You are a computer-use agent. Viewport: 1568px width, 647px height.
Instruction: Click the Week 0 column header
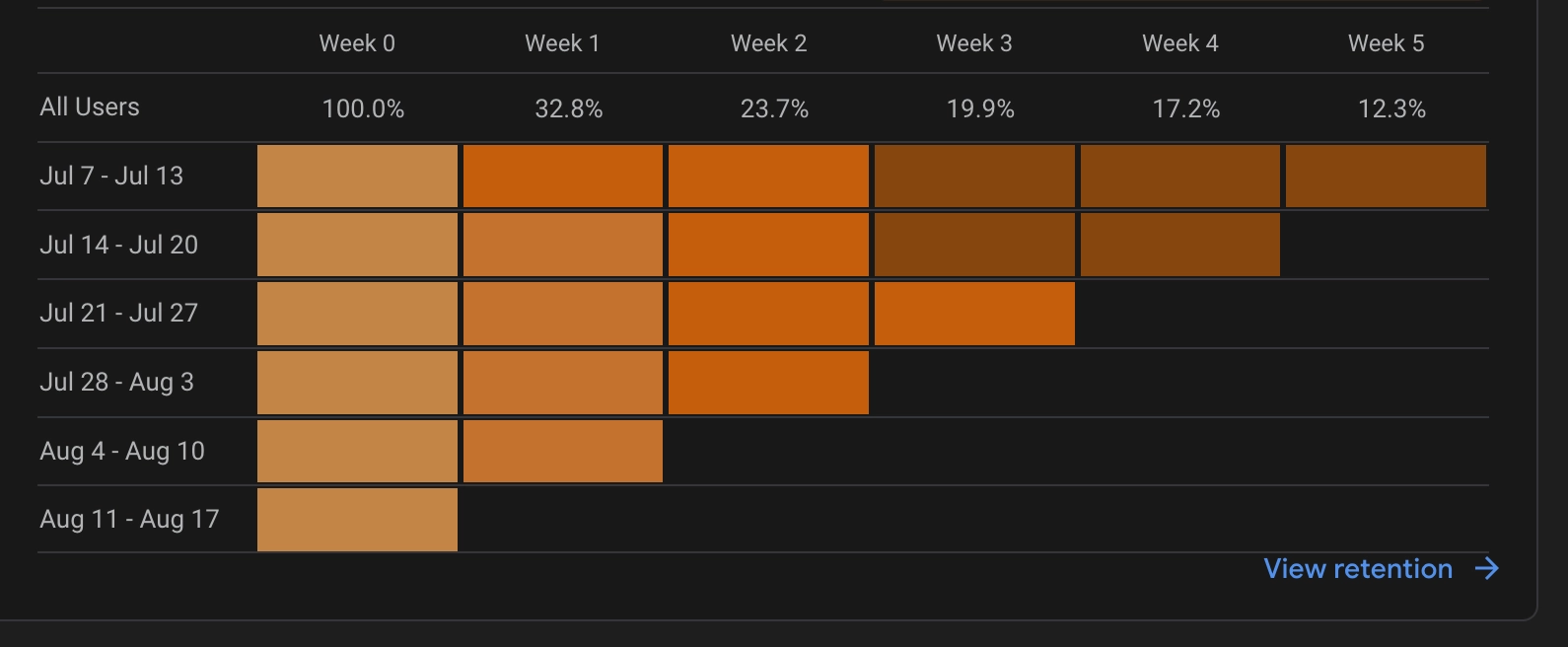pos(357,43)
